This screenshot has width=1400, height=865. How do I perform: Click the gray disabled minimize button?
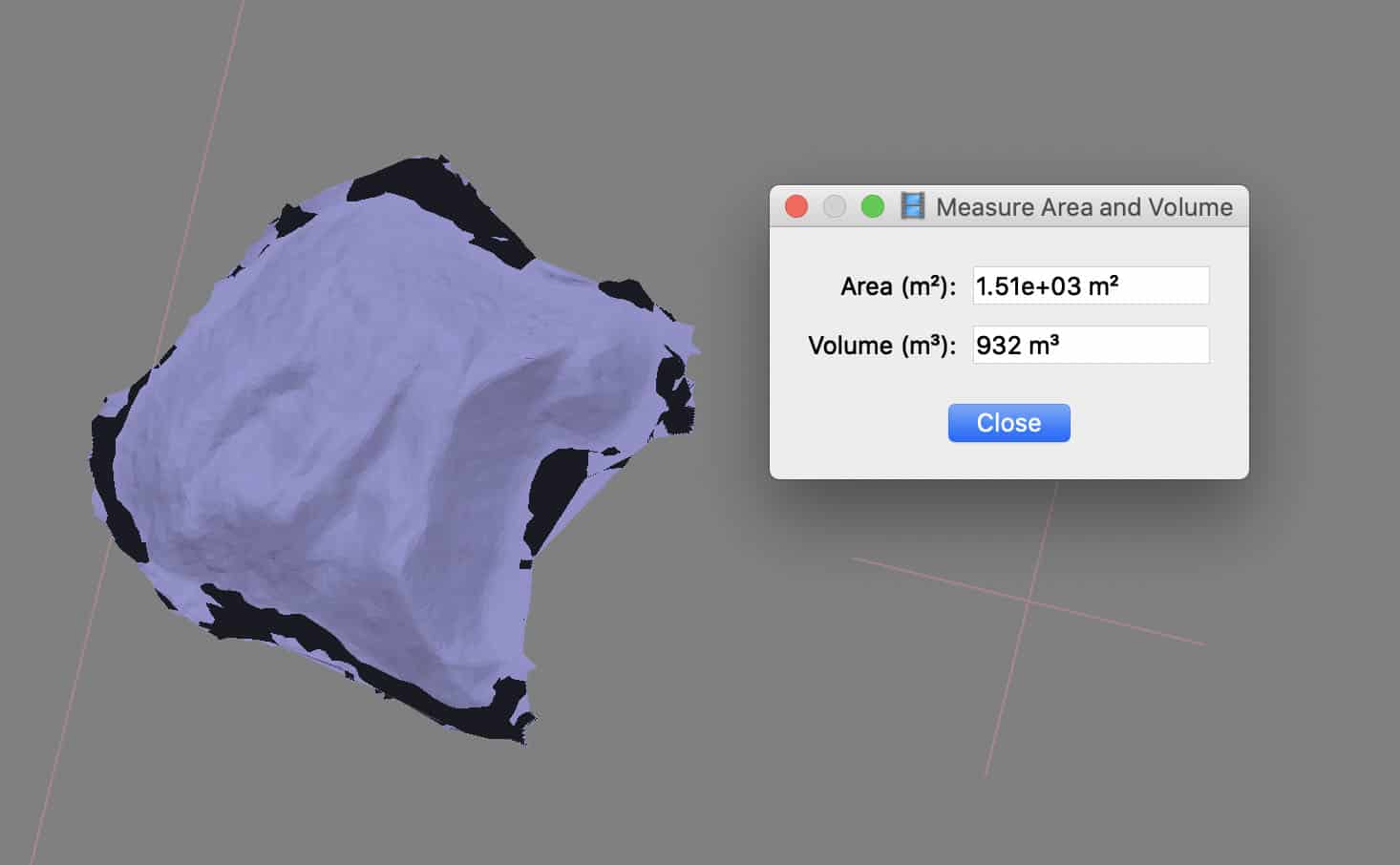point(835,206)
